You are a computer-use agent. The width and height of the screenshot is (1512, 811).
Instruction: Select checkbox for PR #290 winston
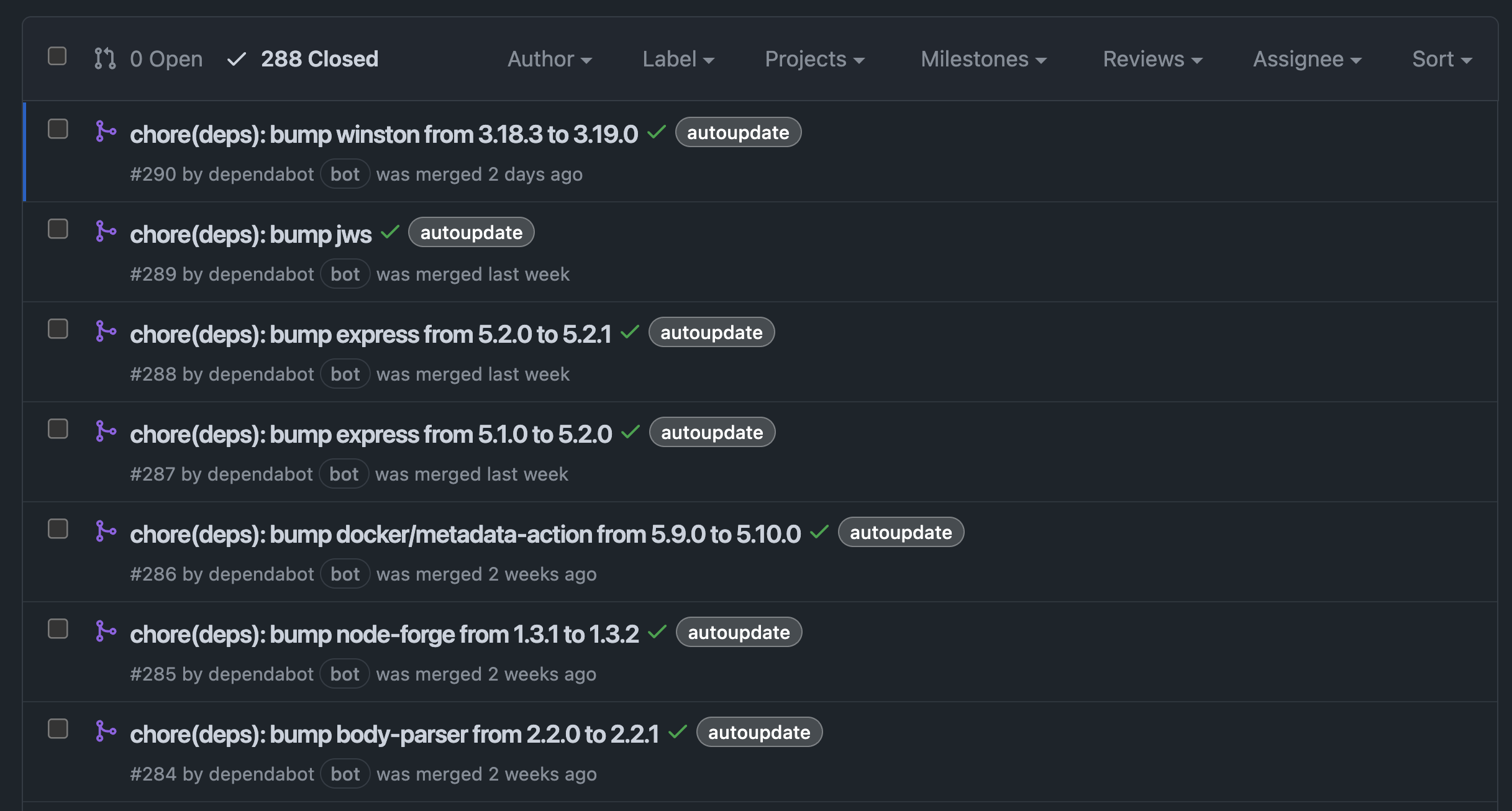click(x=58, y=129)
